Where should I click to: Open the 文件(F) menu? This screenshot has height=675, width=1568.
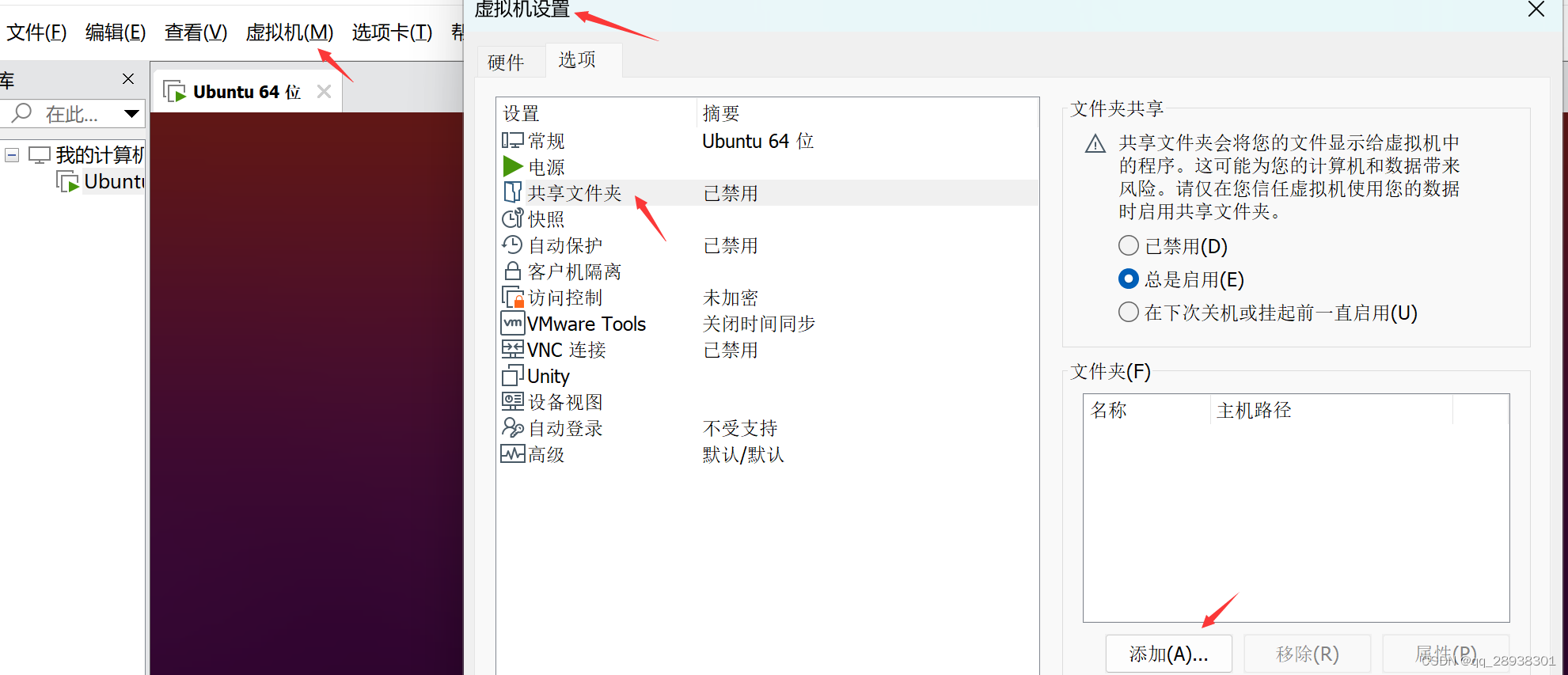37,32
